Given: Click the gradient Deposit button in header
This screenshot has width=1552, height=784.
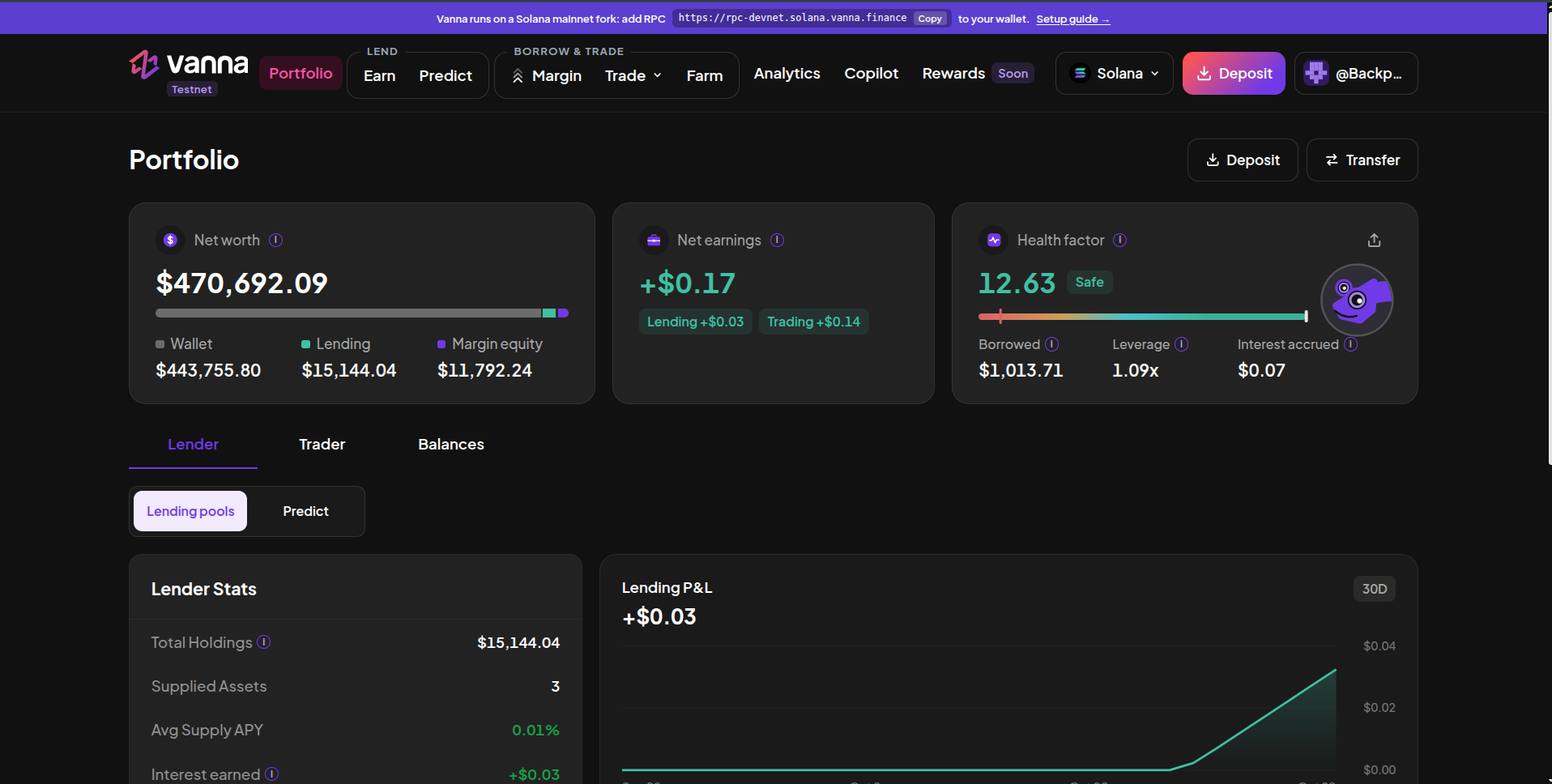Looking at the screenshot, I should coord(1234,73).
